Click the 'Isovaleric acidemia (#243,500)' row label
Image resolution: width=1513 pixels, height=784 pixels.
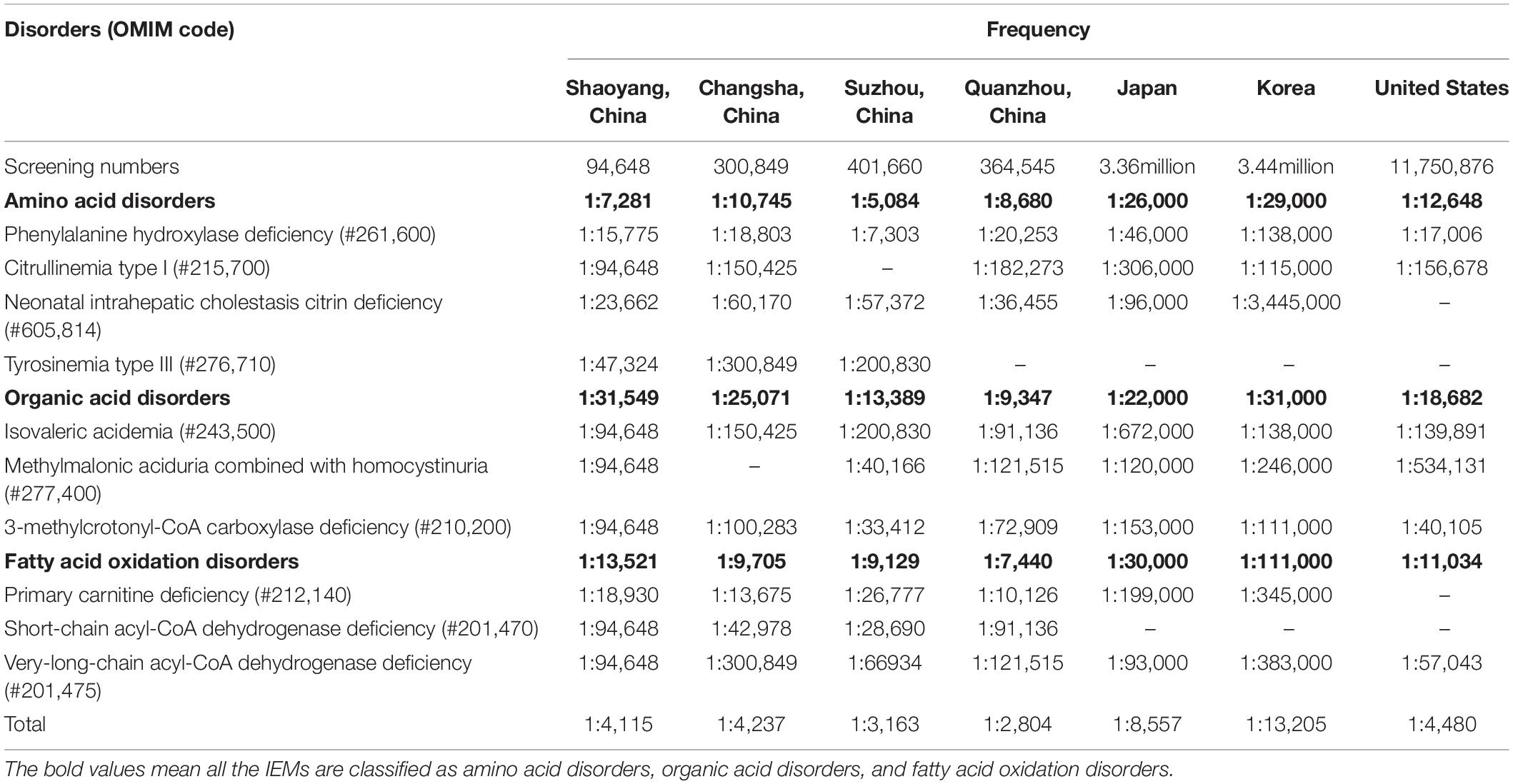pos(140,431)
